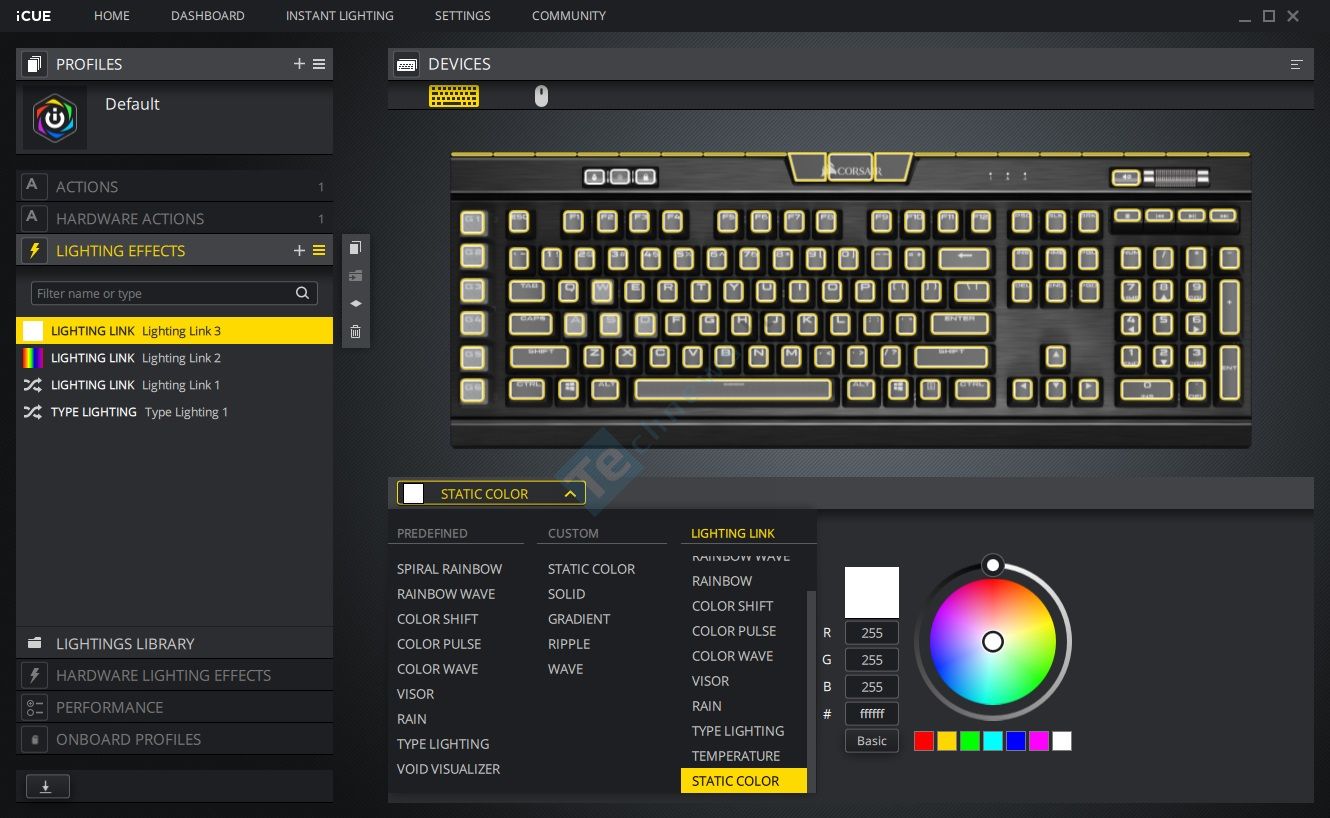Viewport: 1330px width, 818px height.
Task: Save selected effect to library icon
Action: [355, 276]
